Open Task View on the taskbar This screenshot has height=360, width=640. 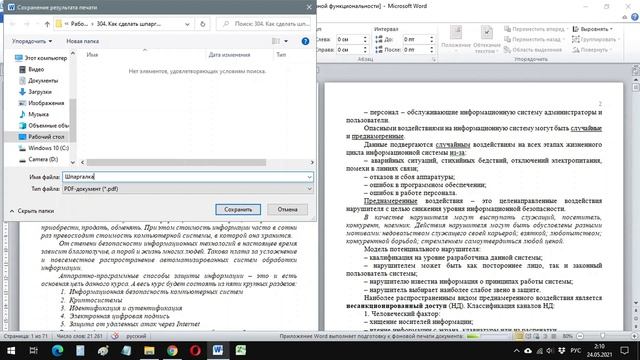[x=34, y=351]
